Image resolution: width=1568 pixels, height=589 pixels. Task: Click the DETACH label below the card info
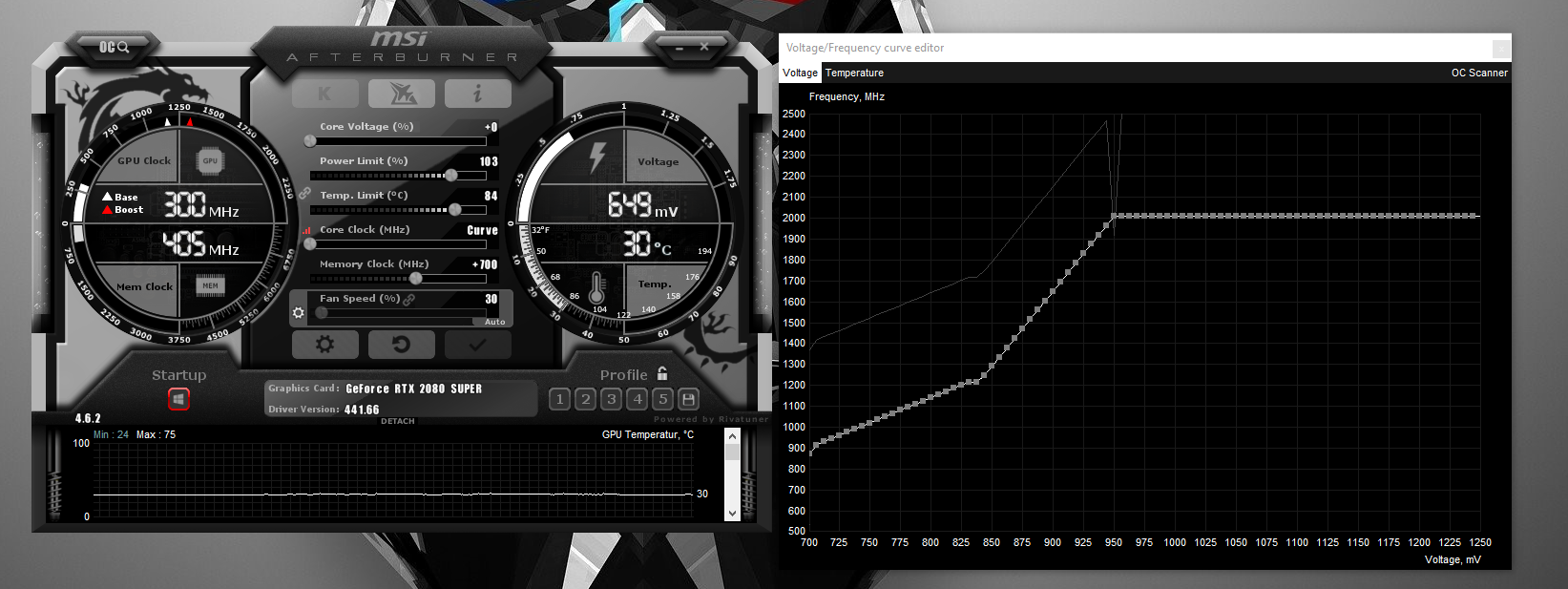point(398,421)
